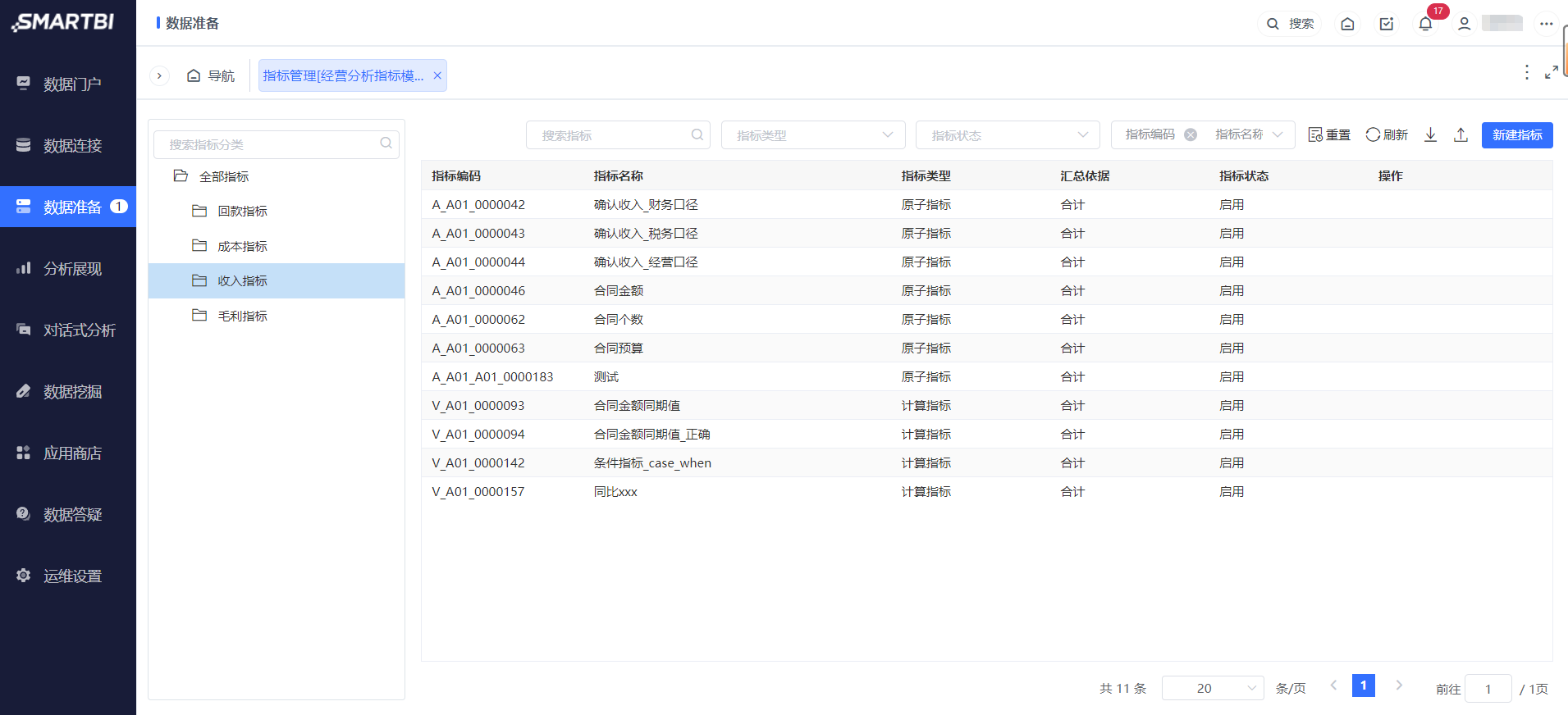Click 确认收入_税务口径 indicator name

click(646, 234)
